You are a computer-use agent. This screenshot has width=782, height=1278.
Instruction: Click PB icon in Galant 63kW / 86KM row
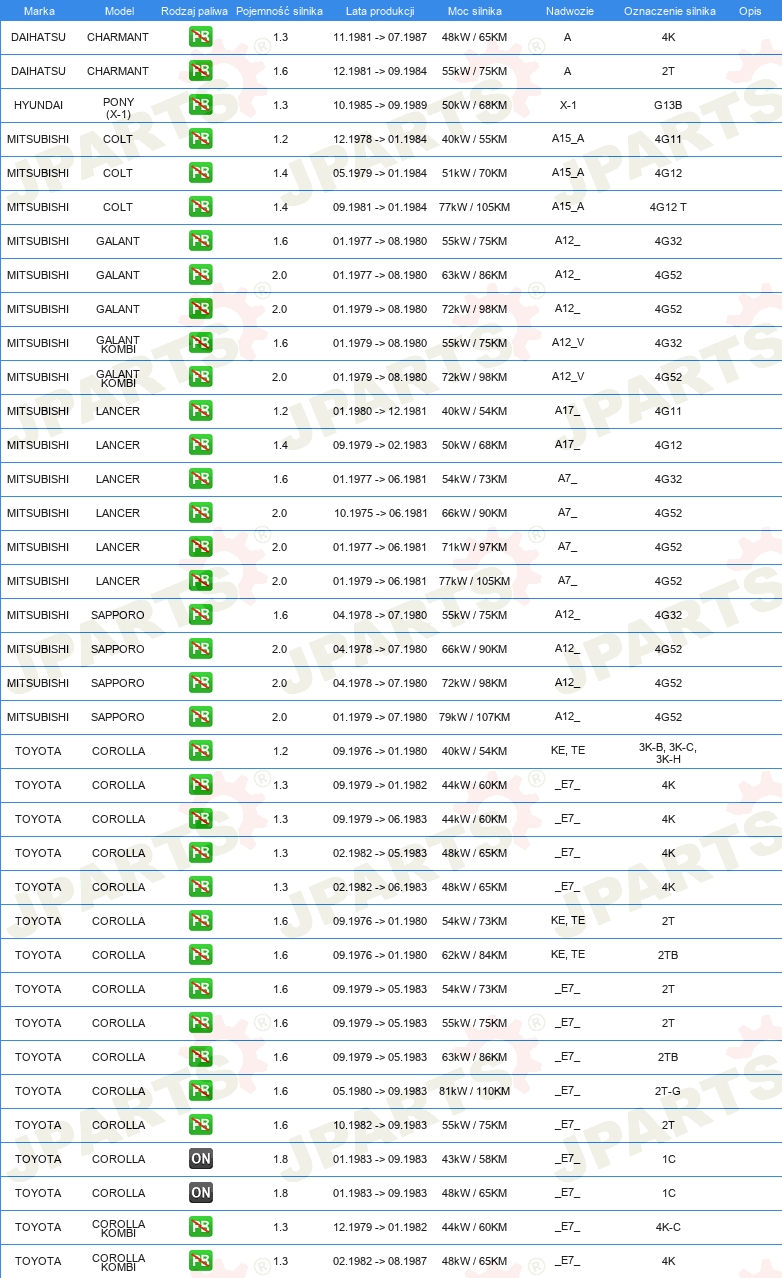pos(201,275)
